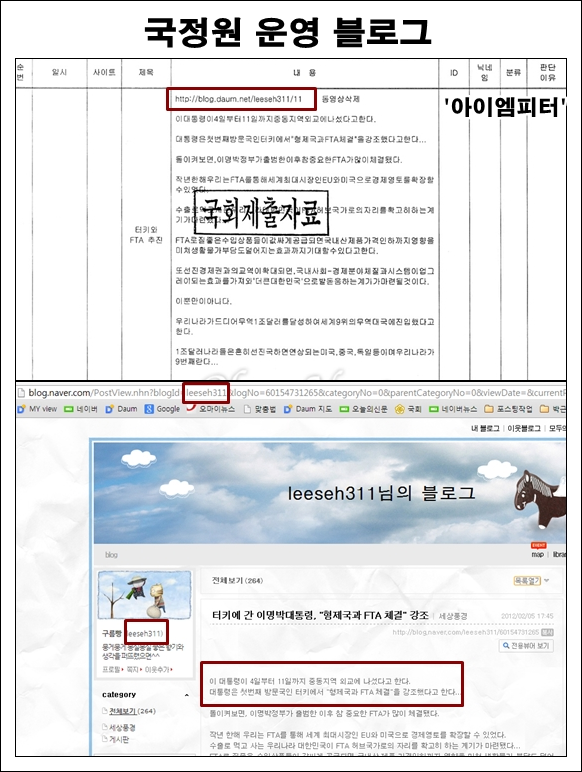This screenshot has width=582, height=772.
Task: Open the blog tab under the banner
Action: pos(111,555)
